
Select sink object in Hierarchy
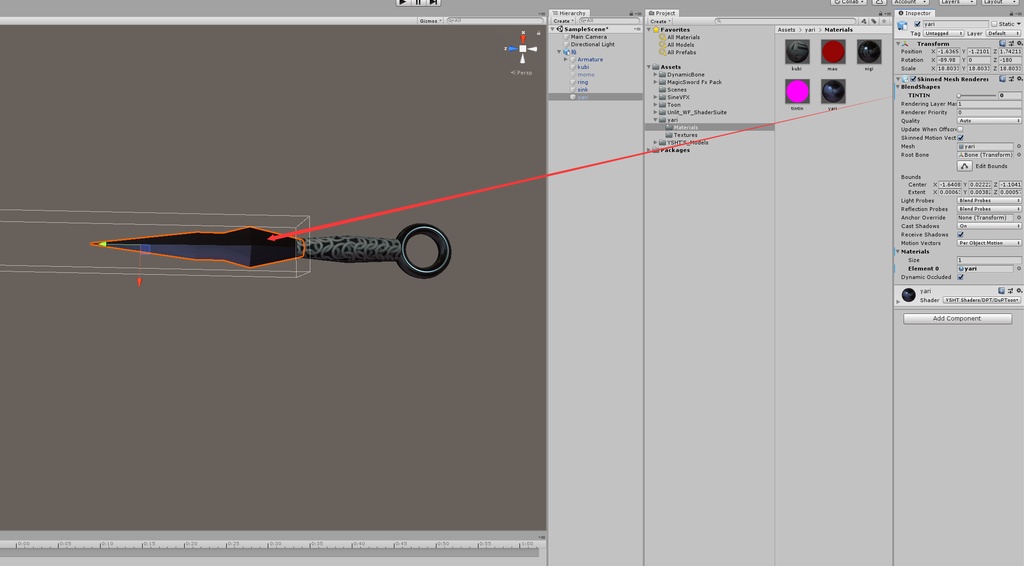pyautogui.click(x=583, y=89)
